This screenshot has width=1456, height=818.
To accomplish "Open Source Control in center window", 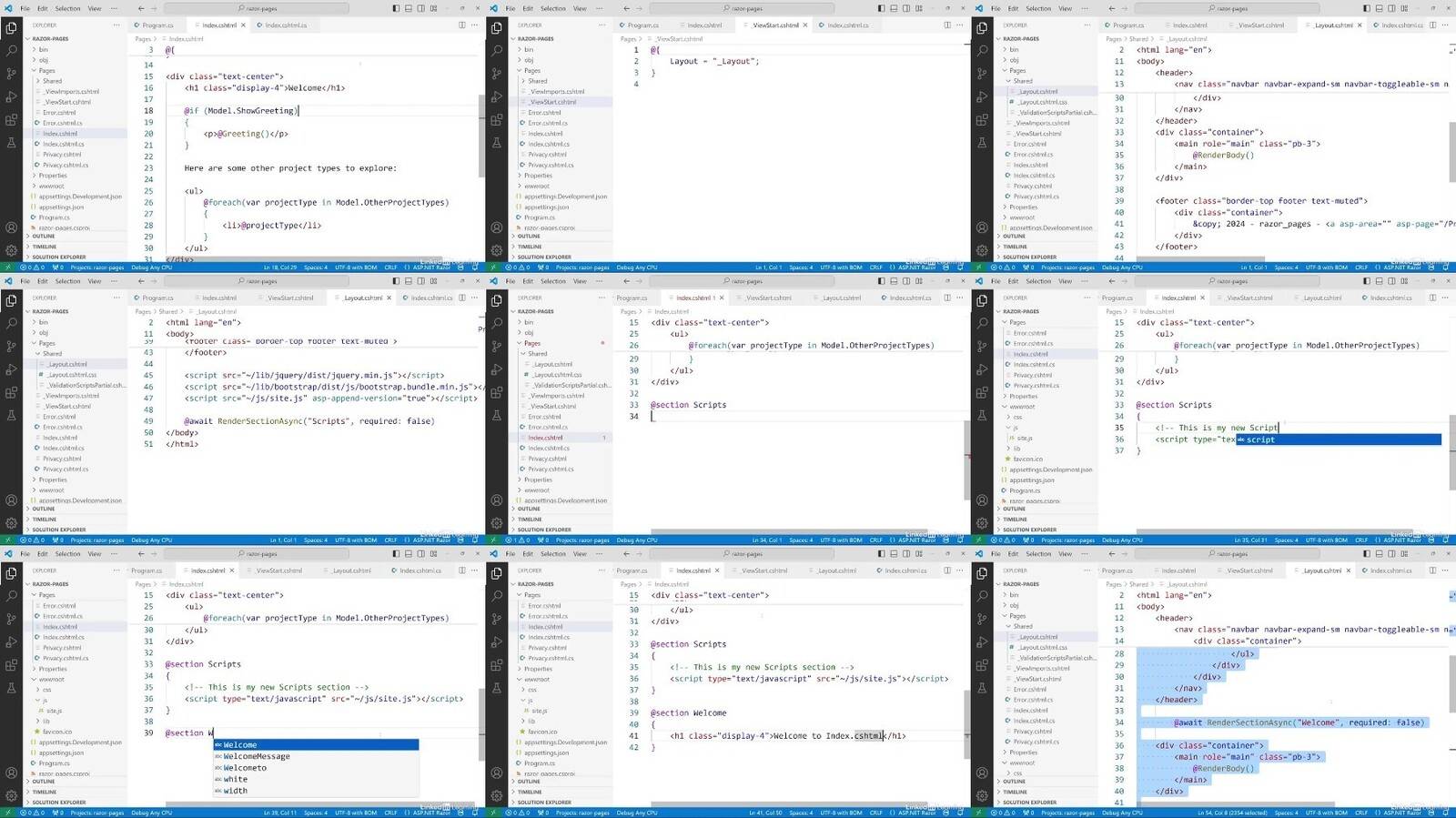I will 496,347.
